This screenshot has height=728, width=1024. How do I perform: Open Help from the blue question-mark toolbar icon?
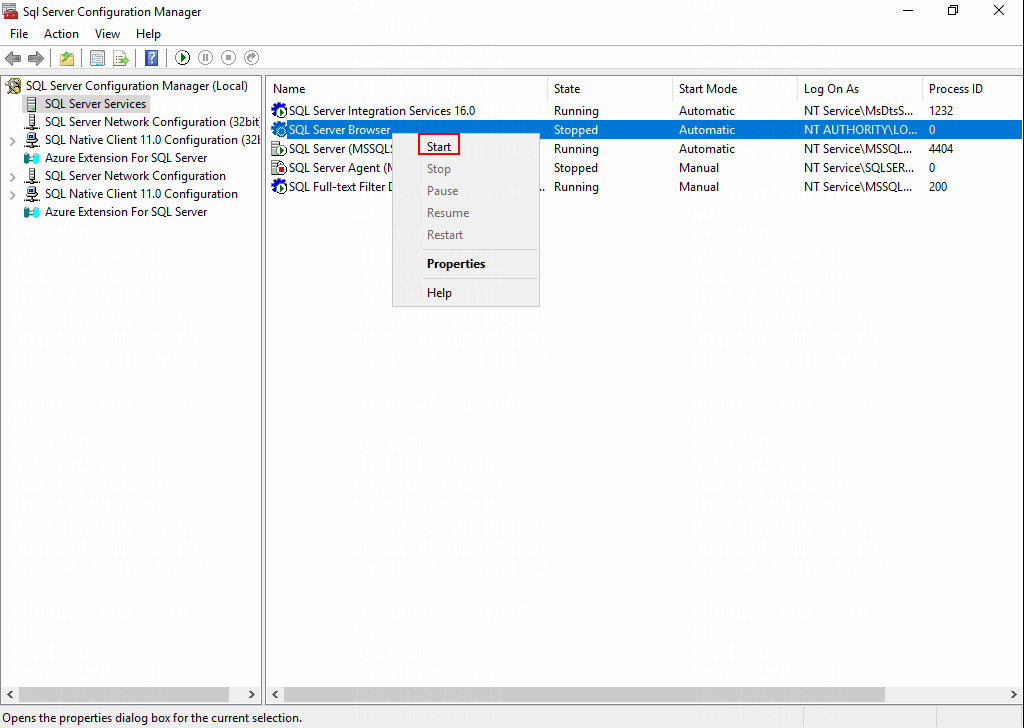[x=152, y=58]
